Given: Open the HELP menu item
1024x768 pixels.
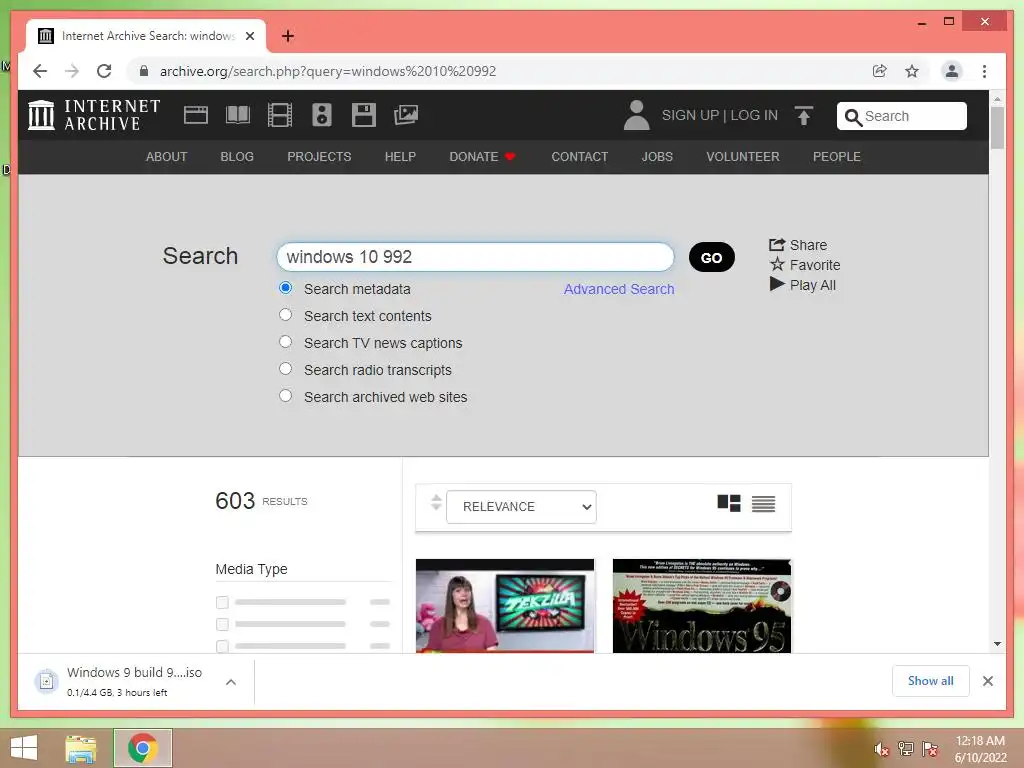Looking at the screenshot, I should click(x=400, y=157).
